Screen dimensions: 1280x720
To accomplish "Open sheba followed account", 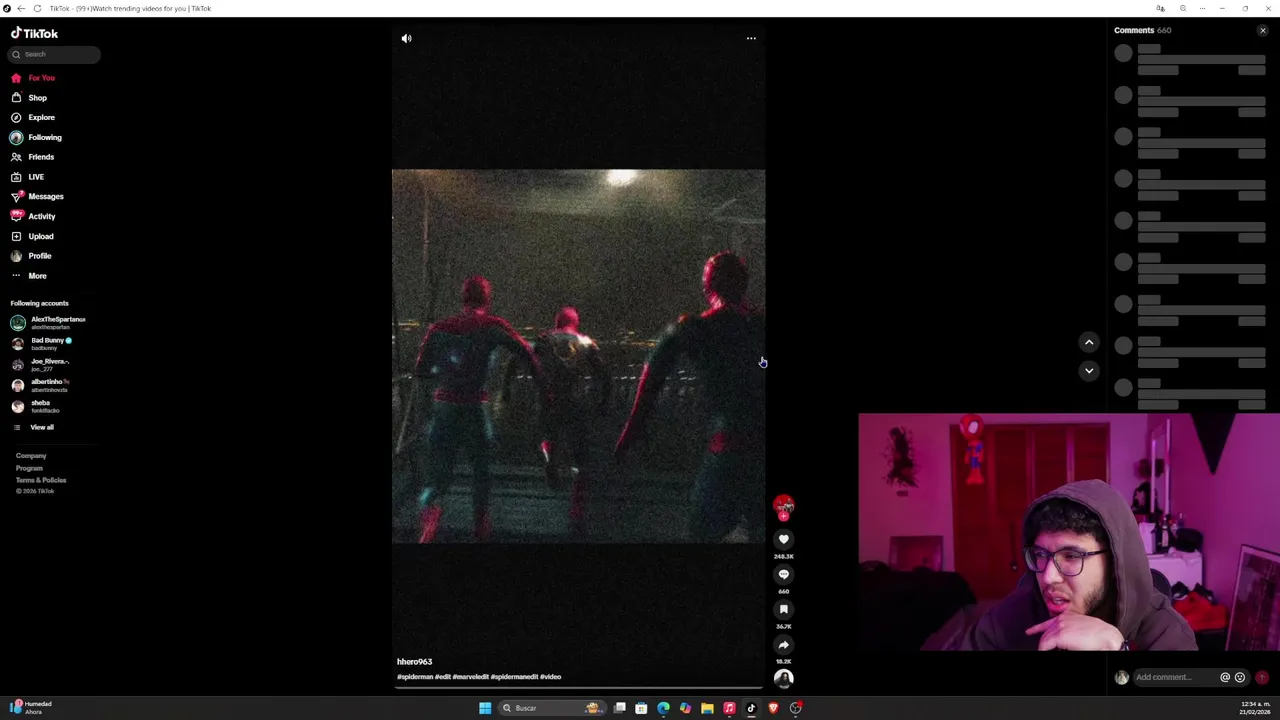I will point(36,406).
